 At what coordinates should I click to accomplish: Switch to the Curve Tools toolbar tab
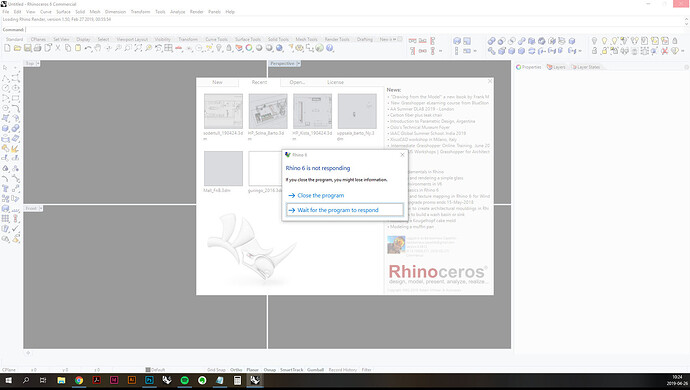(216, 39)
